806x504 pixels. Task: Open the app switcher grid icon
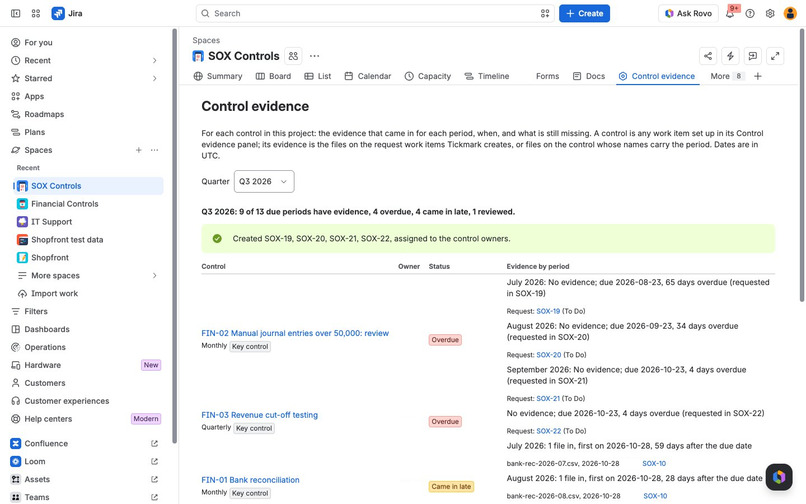35,13
